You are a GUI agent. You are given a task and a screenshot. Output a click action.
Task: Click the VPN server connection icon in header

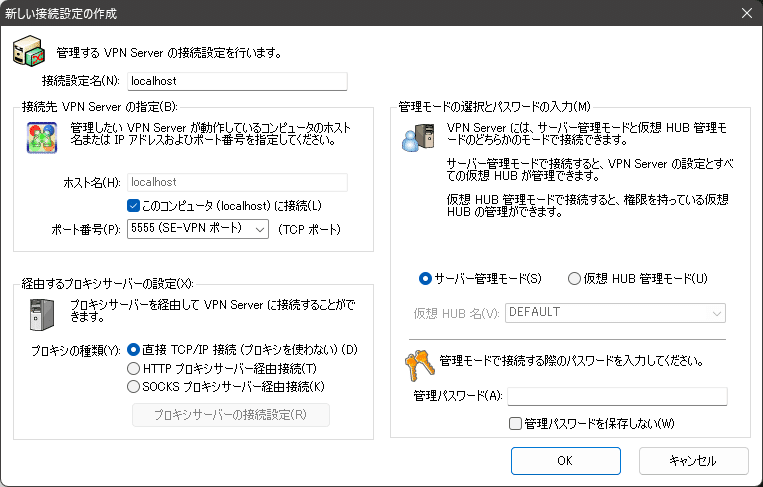pos(29,51)
